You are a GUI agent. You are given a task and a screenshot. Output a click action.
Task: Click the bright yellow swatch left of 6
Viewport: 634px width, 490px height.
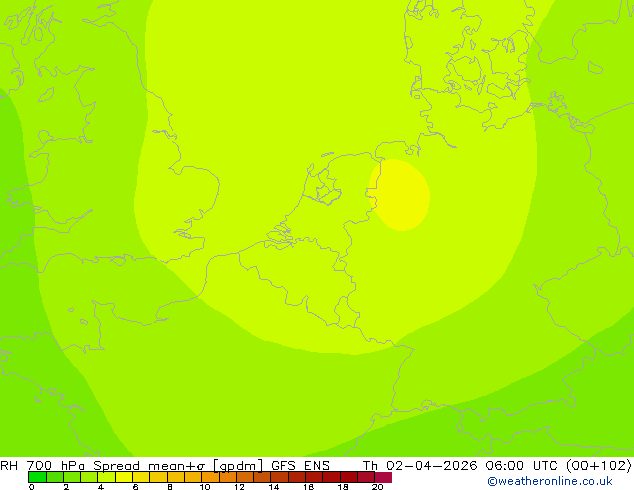click(x=124, y=477)
